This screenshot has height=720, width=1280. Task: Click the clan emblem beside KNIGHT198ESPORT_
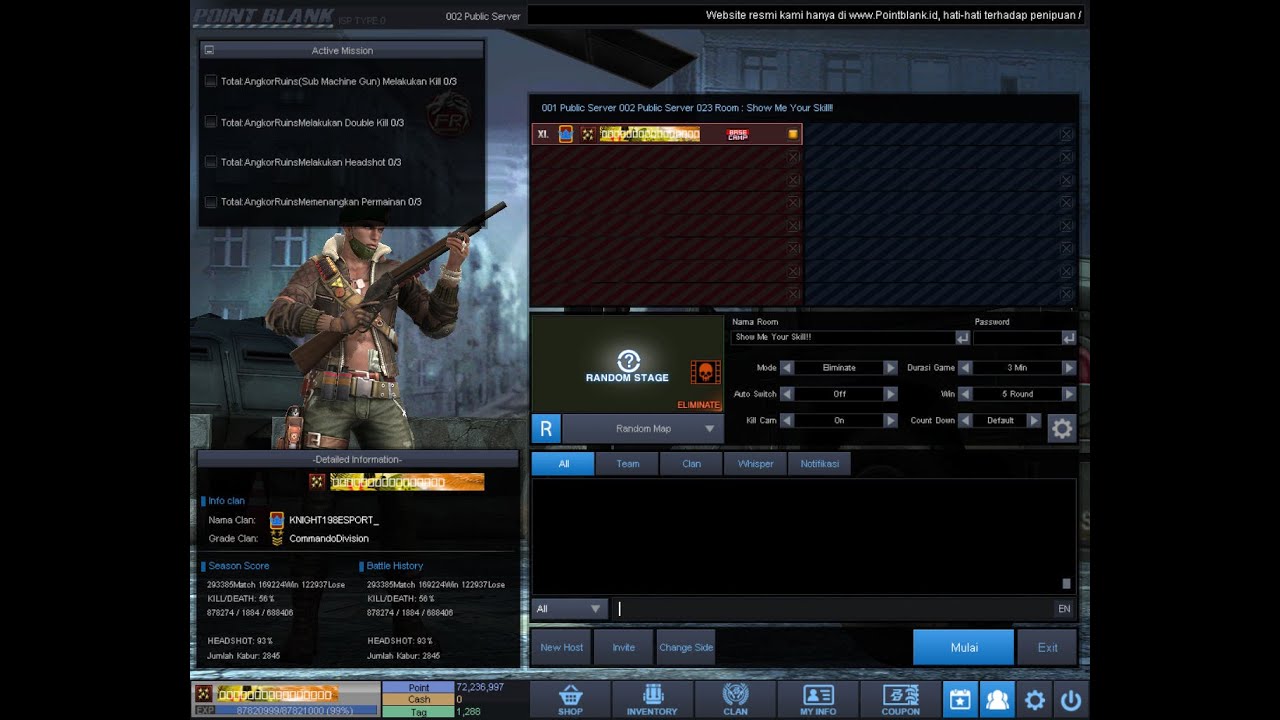point(277,520)
